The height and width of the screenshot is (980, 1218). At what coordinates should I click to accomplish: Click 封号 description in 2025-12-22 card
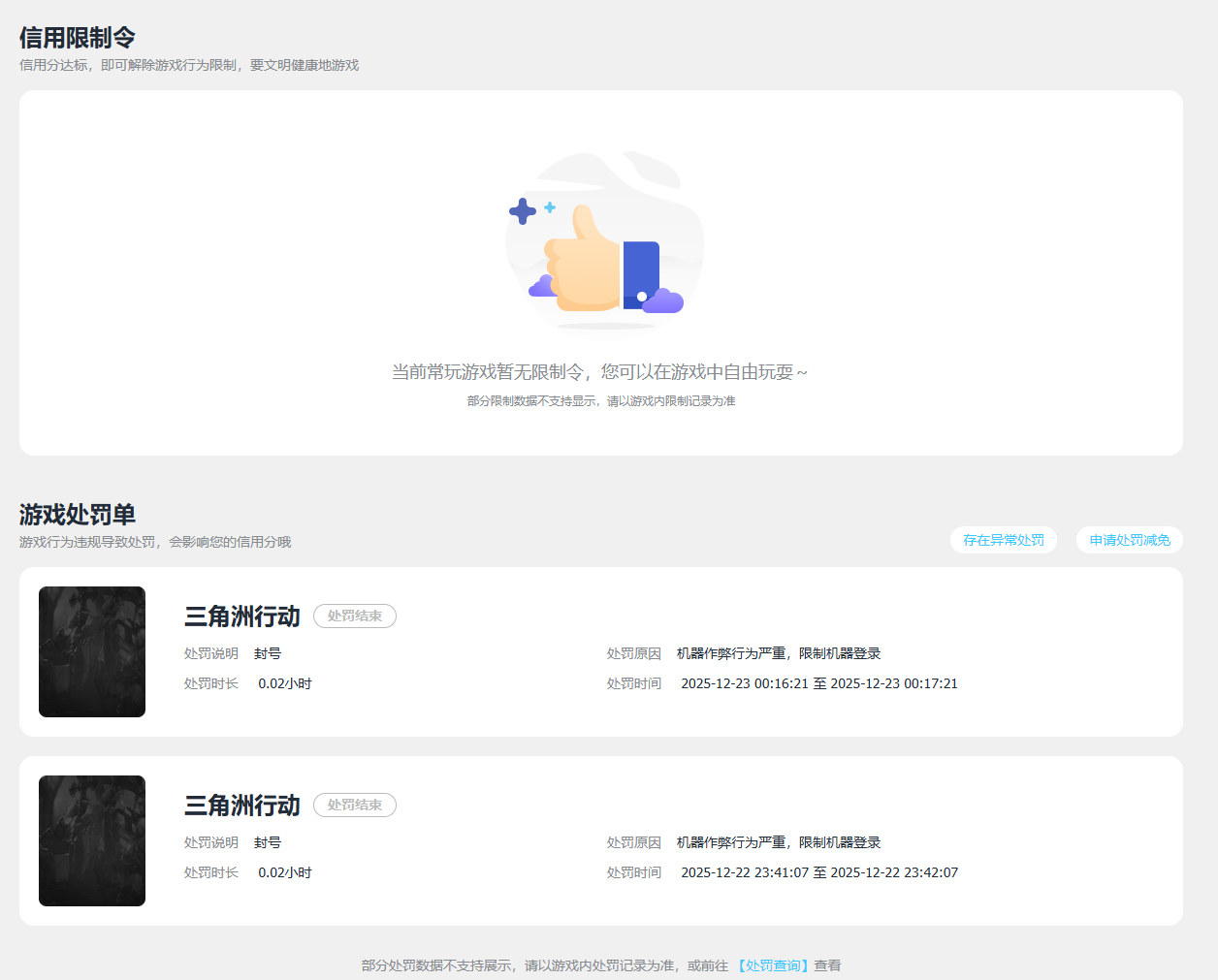(268, 842)
